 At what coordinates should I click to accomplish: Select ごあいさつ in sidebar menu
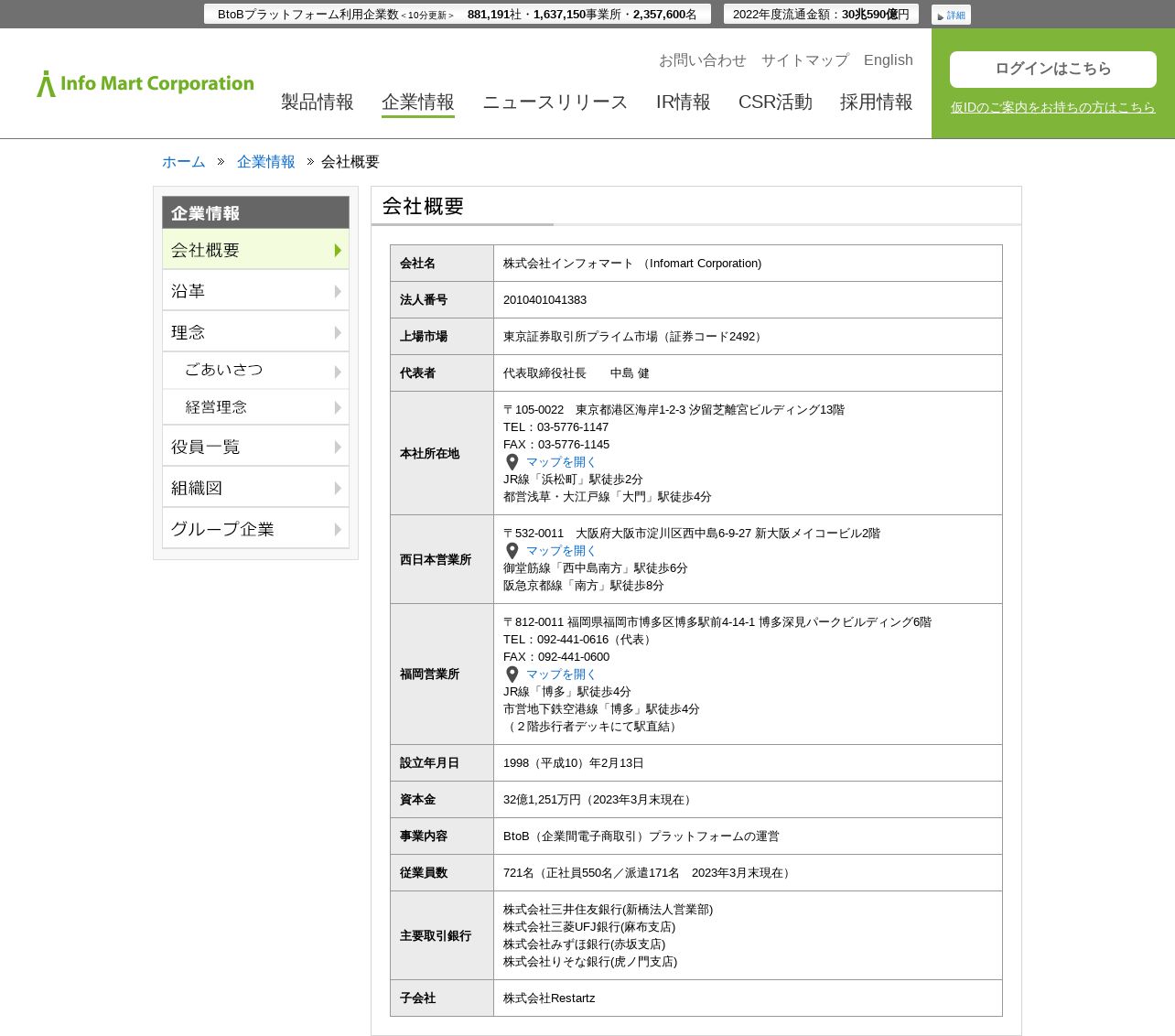pos(255,371)
